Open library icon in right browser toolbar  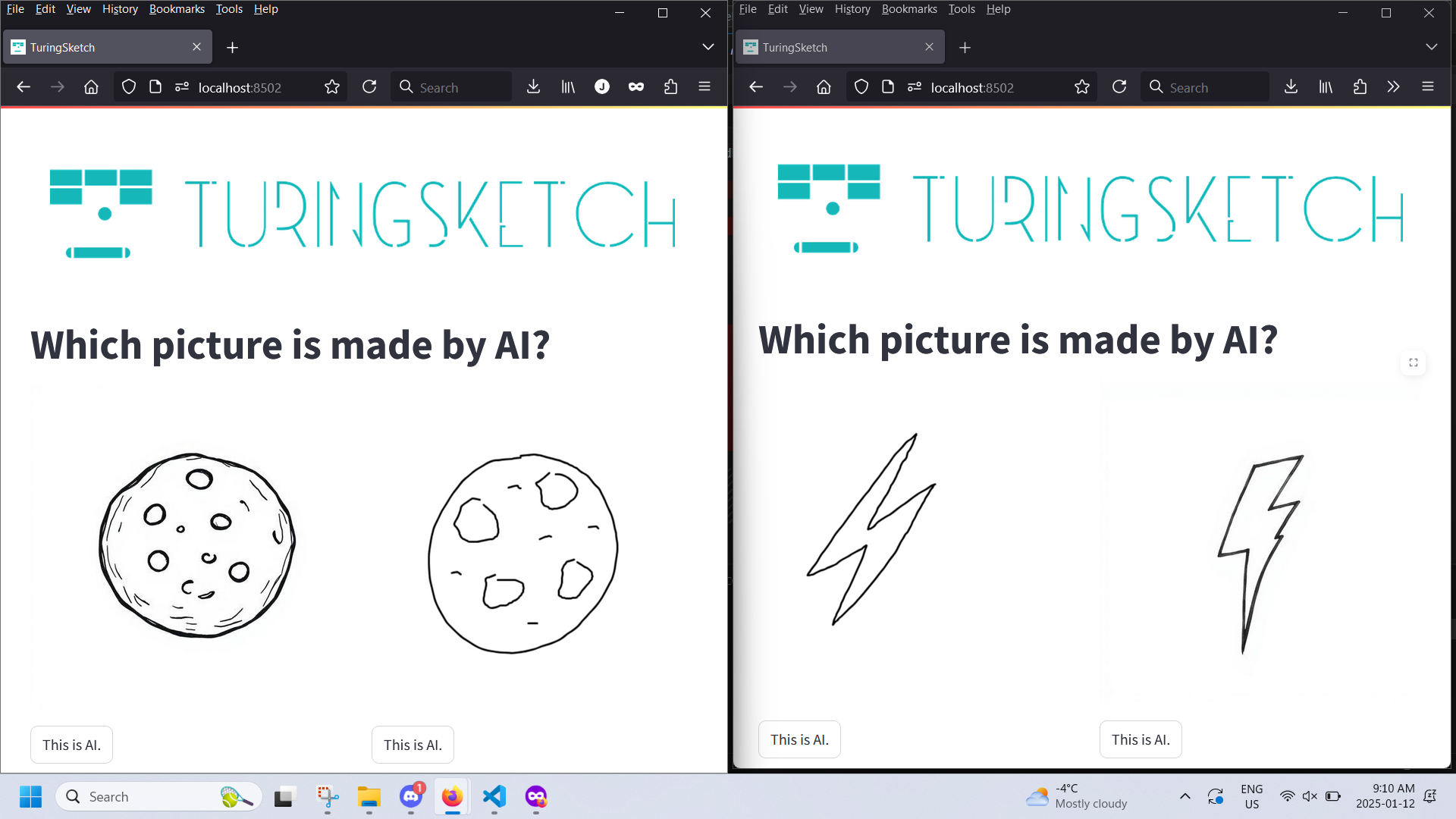click(x=1326, y=87)
